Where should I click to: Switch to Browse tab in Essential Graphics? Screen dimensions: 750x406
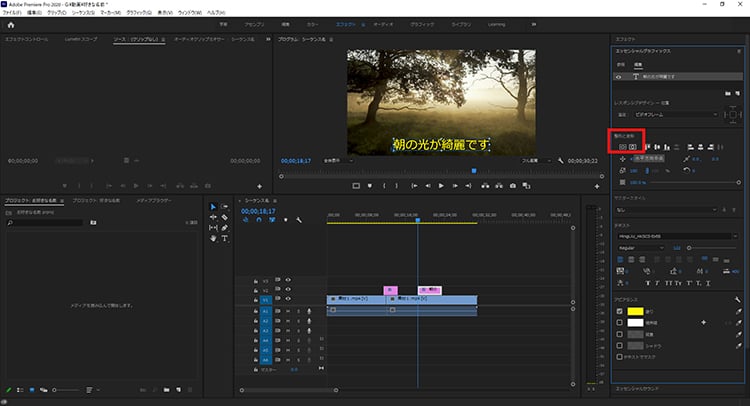click(x=620, y=65)
